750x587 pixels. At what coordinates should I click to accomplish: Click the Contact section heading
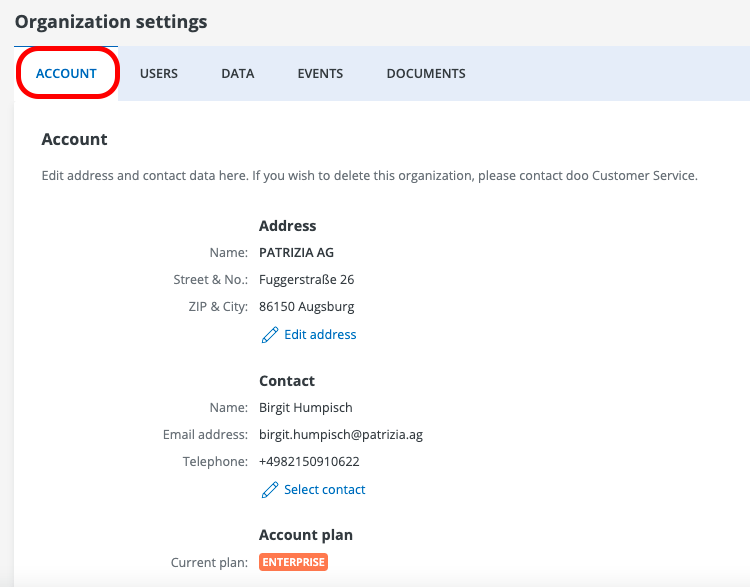(x=287, y=381)
